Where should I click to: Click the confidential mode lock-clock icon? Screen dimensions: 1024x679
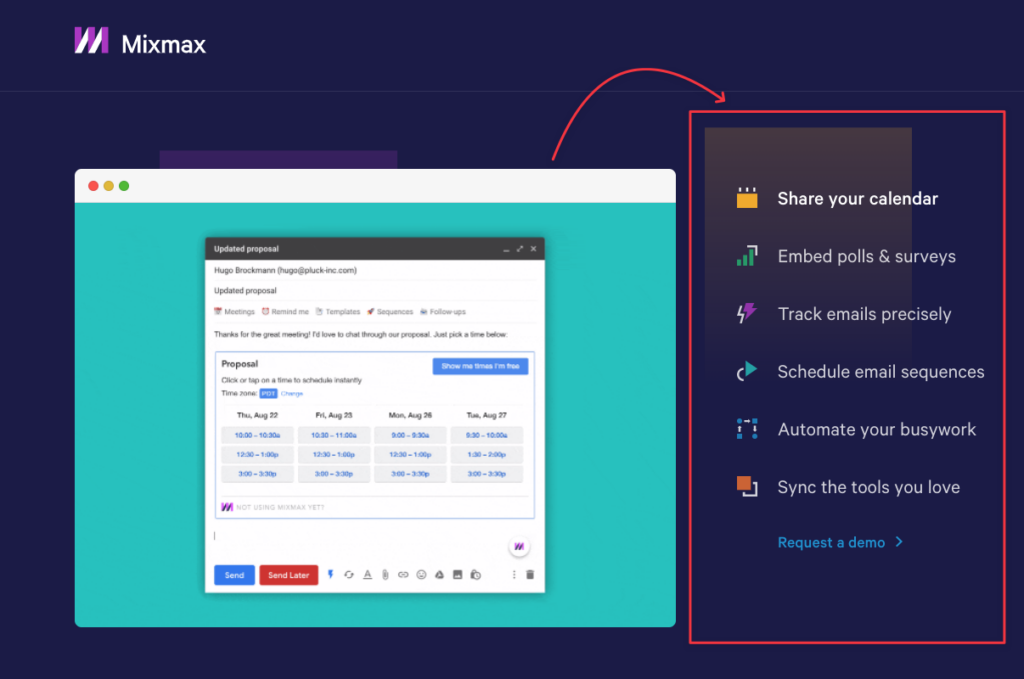[475, 575]
